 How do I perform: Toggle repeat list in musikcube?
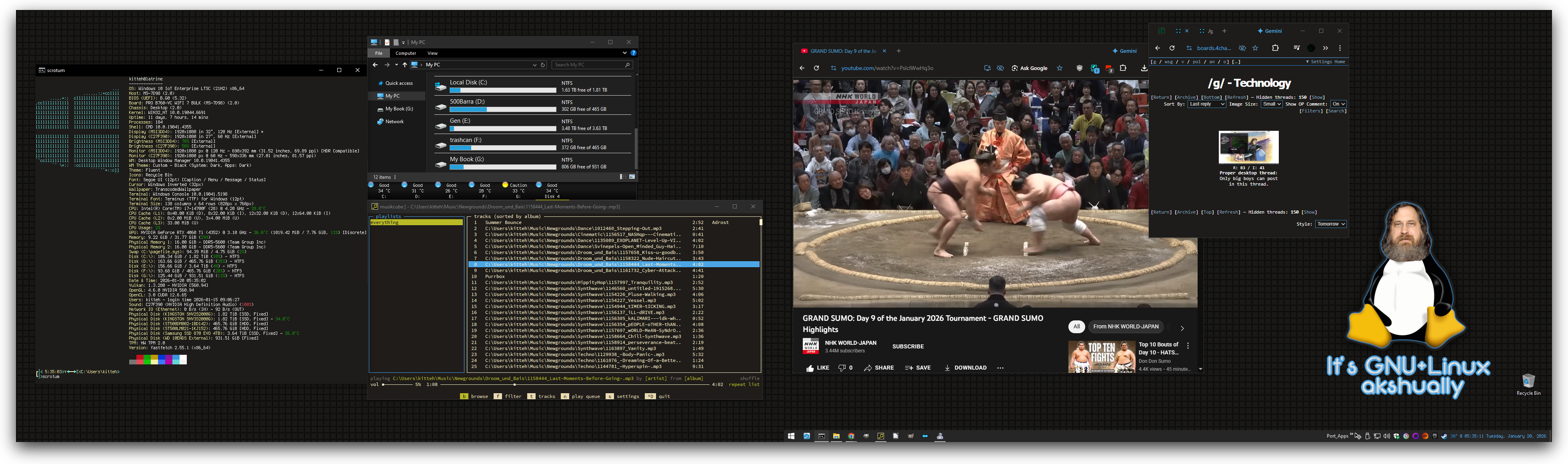(x=744, y=384)
